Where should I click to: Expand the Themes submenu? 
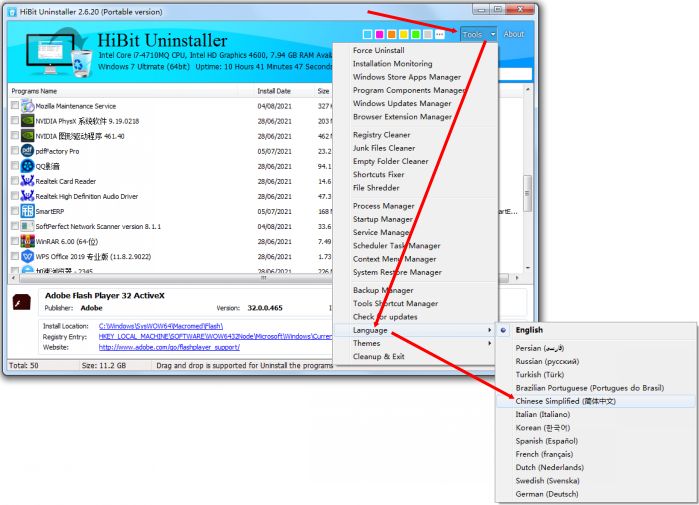(415, 343)
